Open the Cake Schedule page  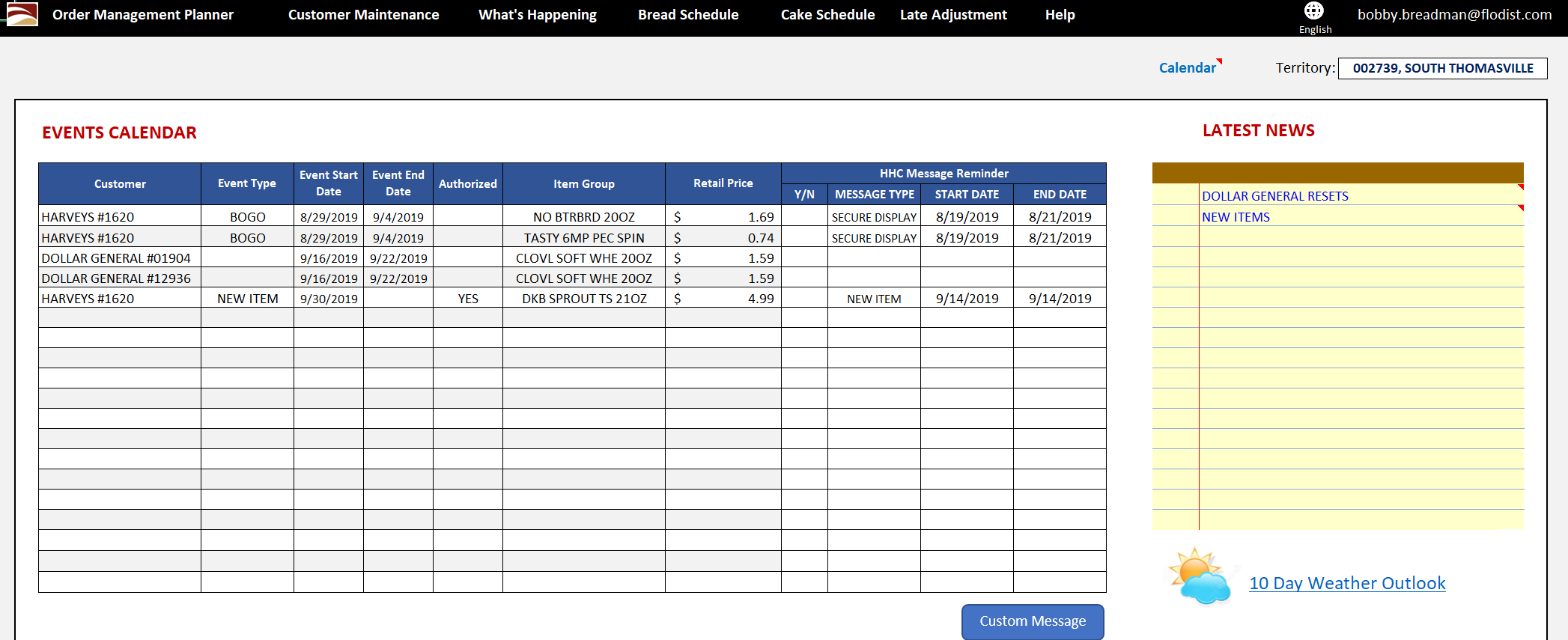tap(827, 15)
